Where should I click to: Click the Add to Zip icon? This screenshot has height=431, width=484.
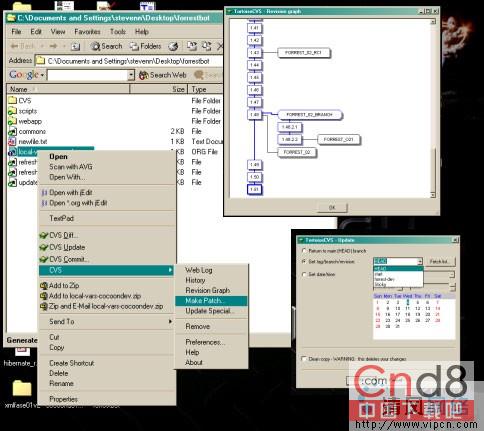(x=44, y=286)
